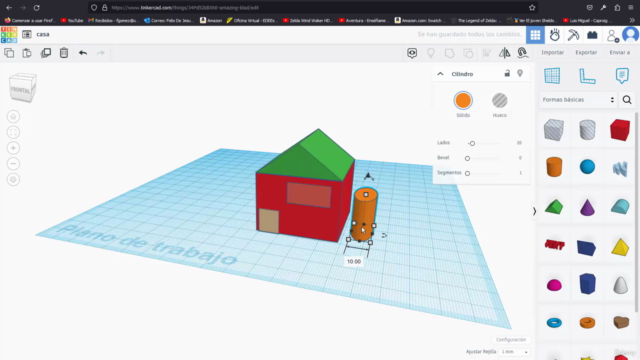
Task: Select the Sólido orange color option
Action: click(463, 100)
